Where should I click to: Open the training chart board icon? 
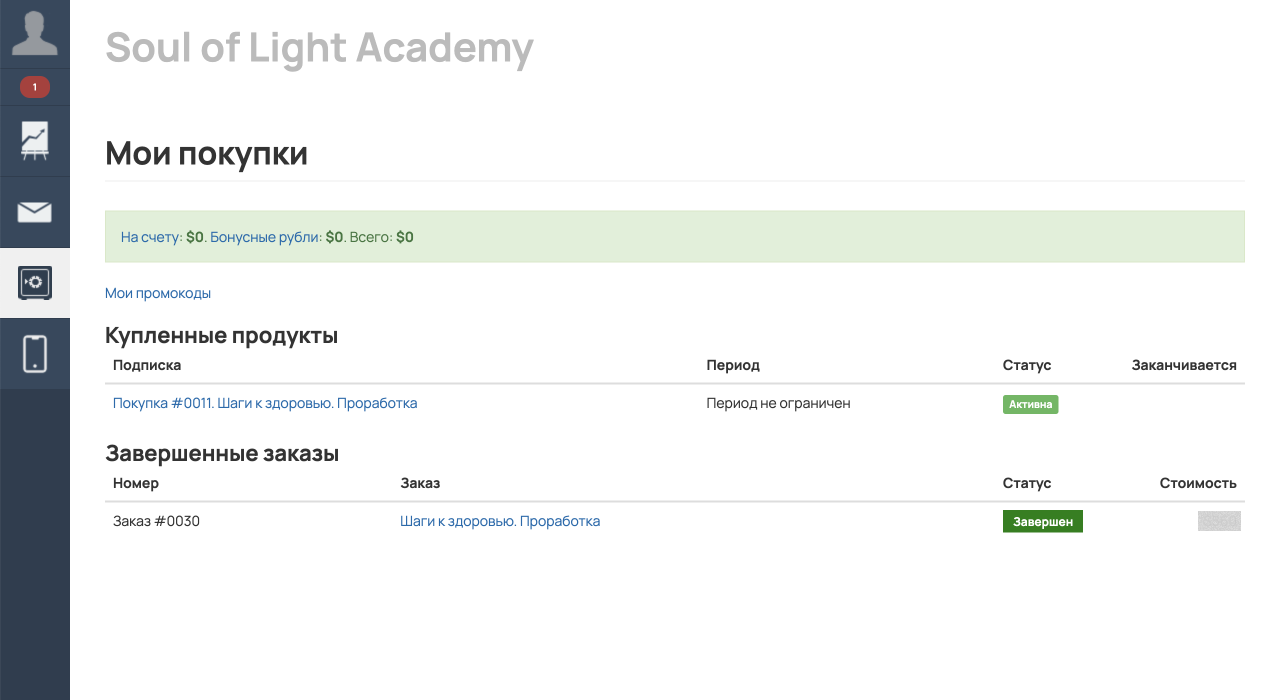click(x=35, y=141)
